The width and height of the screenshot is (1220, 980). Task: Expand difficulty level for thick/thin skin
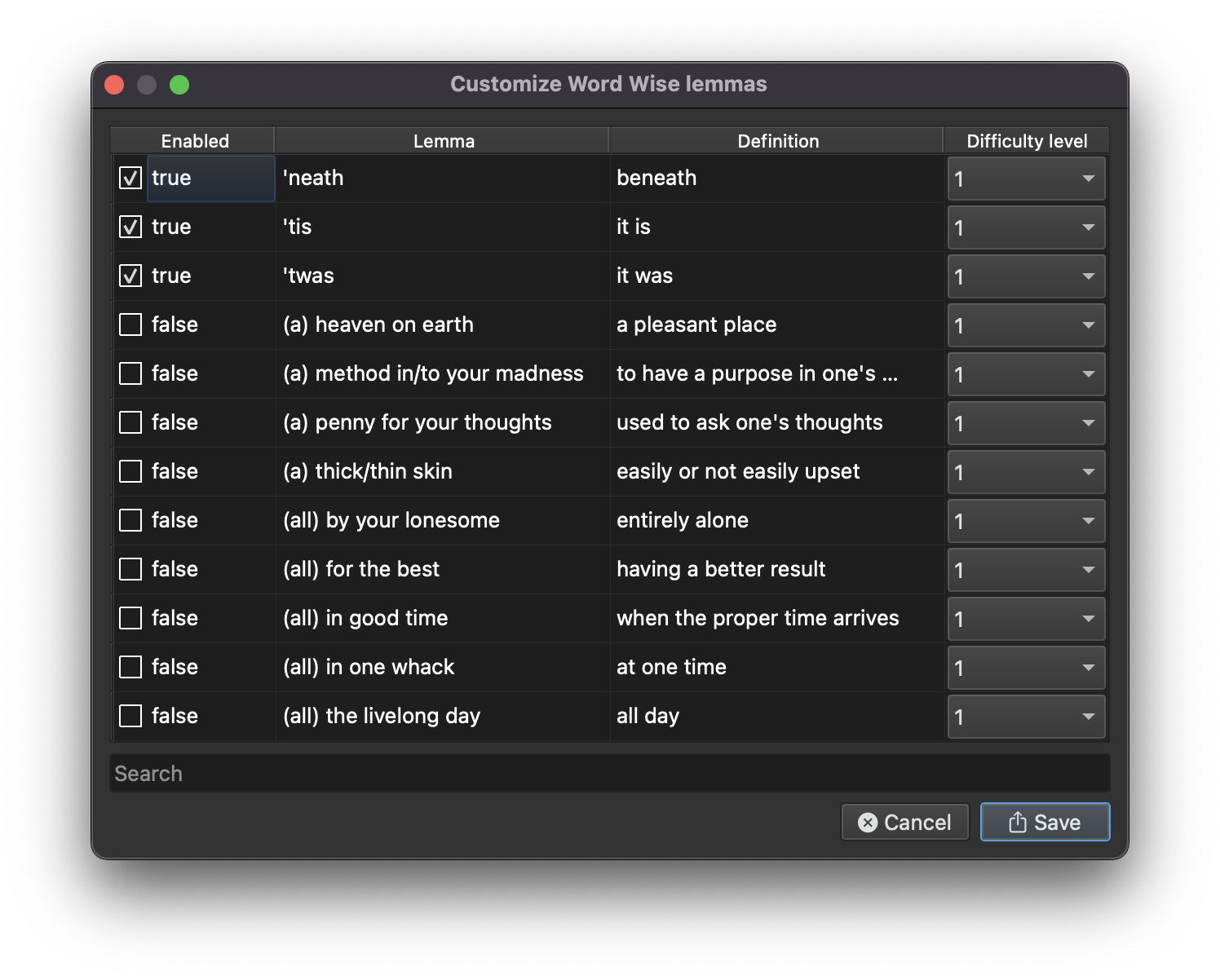tap(1026, 472)
